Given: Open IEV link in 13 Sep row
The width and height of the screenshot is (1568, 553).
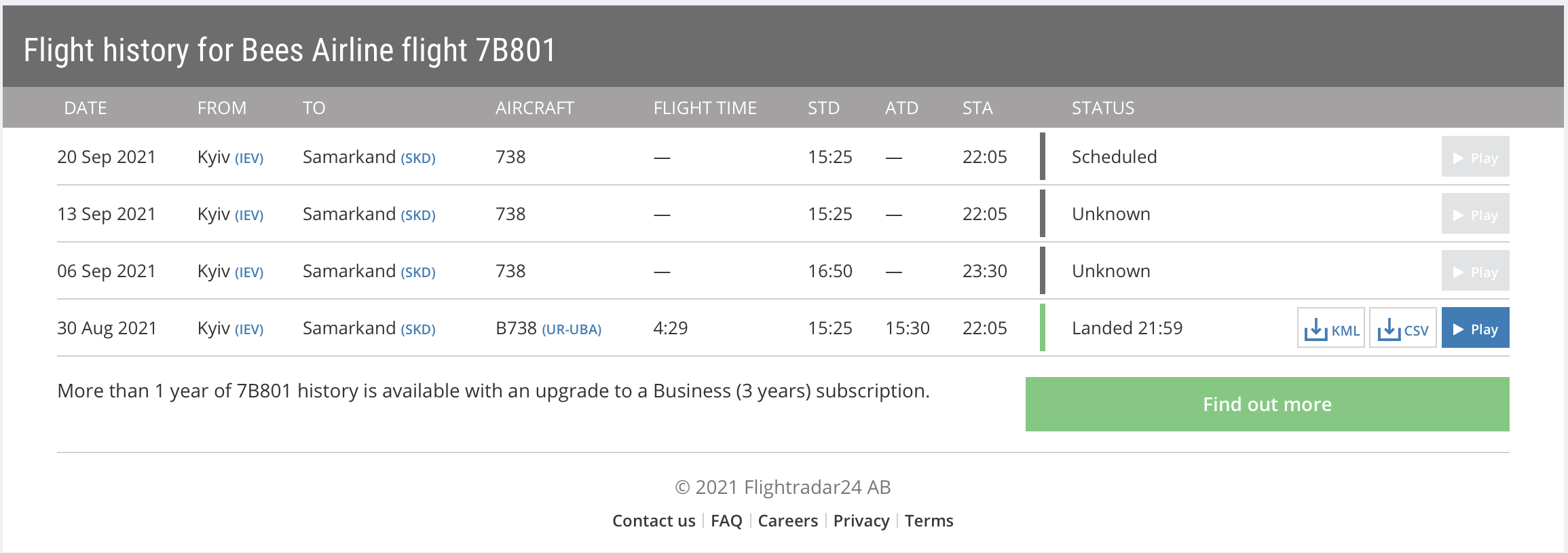Looking at the screenshot, I should pyautogui.click(x=249, y=215).
